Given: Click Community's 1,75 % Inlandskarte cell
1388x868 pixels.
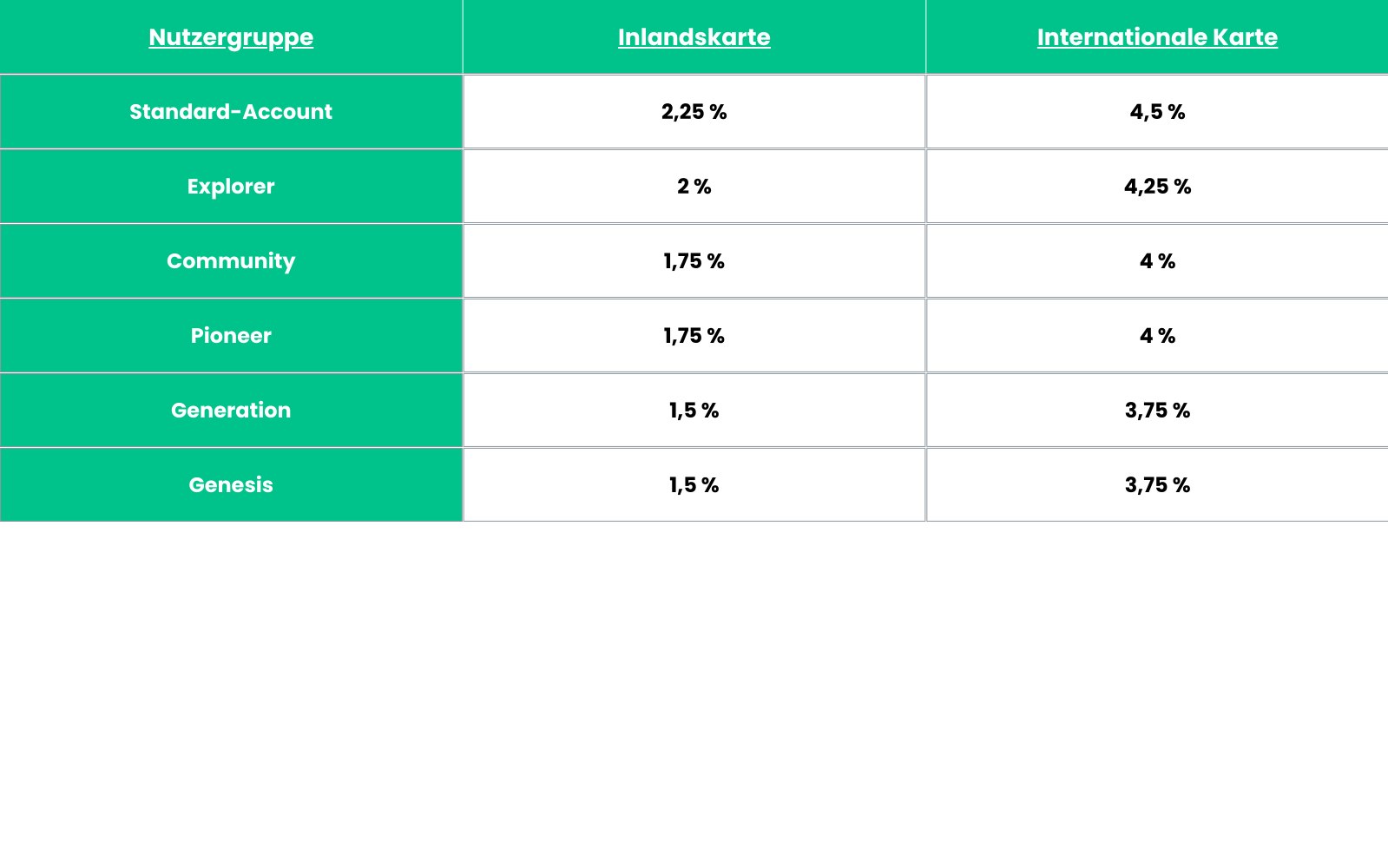Looking at the screenshot, I should point(694,261).
